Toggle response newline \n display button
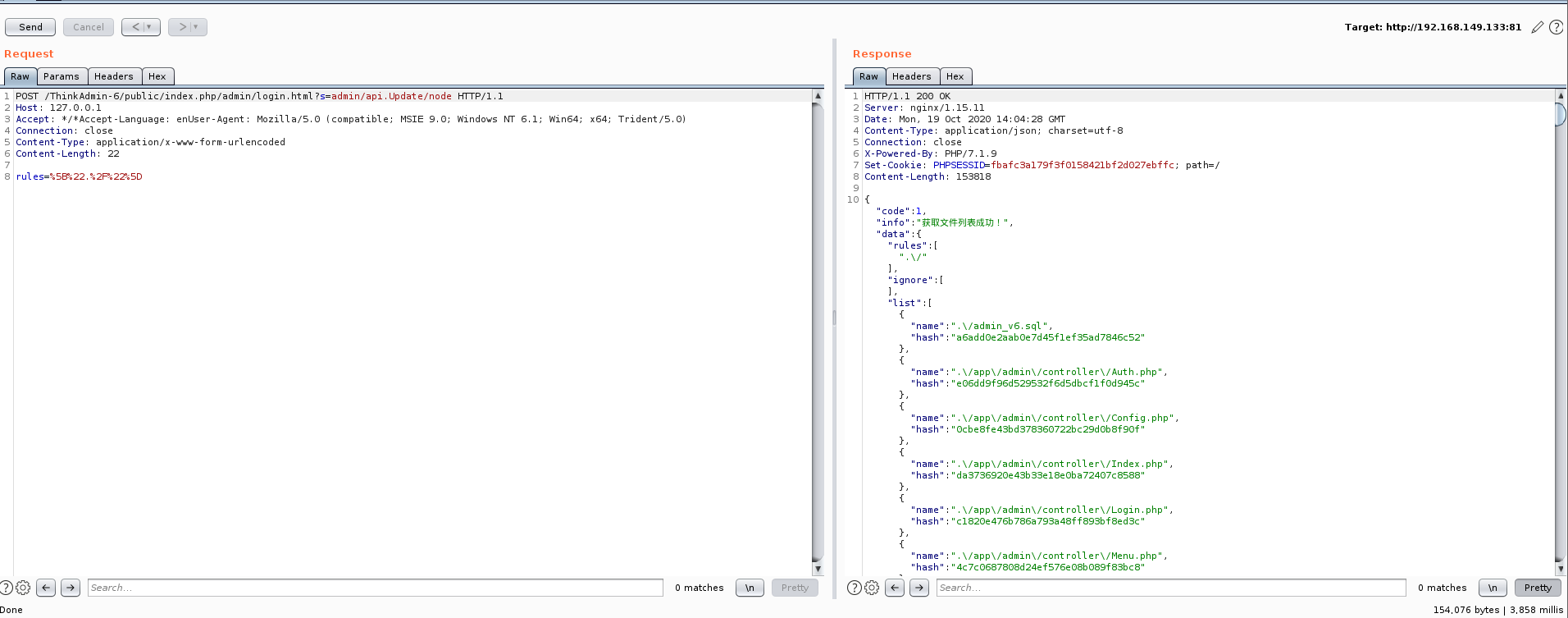 click(1493, 588)
